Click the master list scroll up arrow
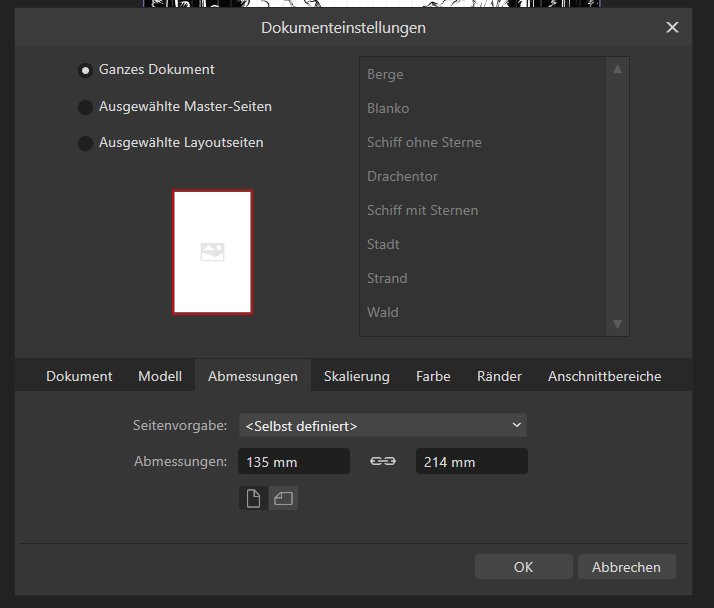714x608 pixels. click(617, 69)
